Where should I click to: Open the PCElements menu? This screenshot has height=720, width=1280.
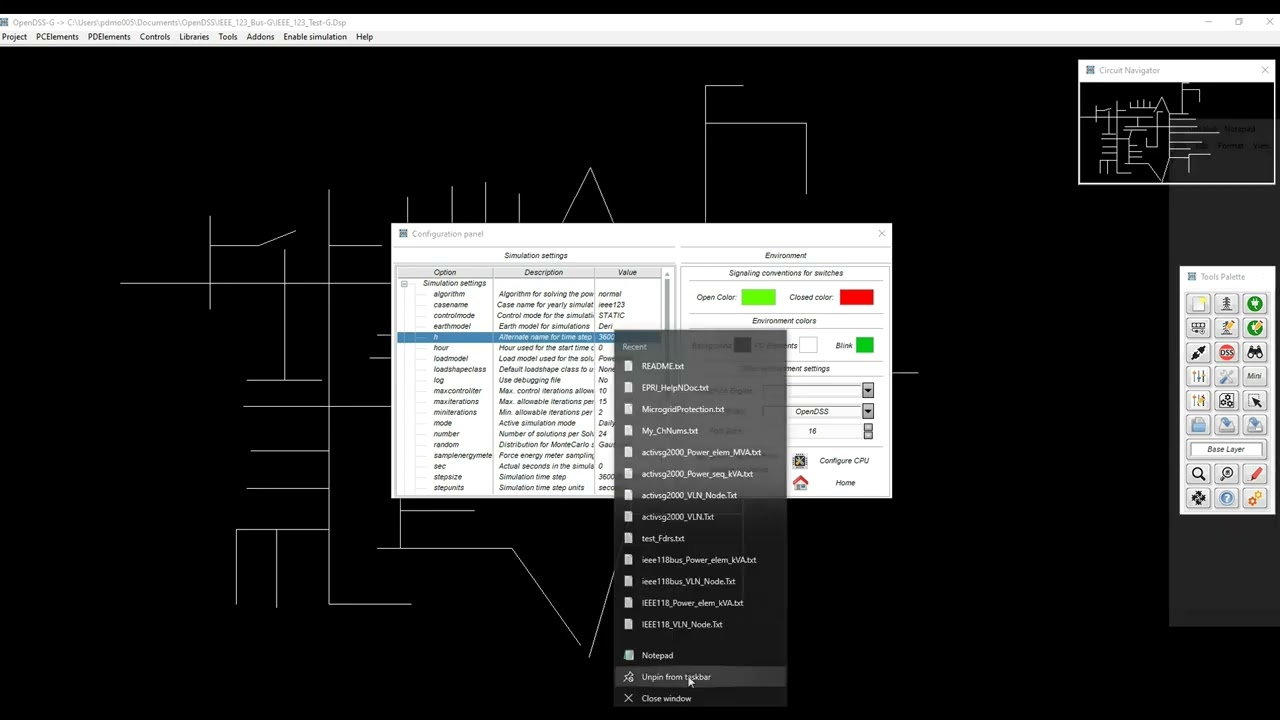[57, 37]
